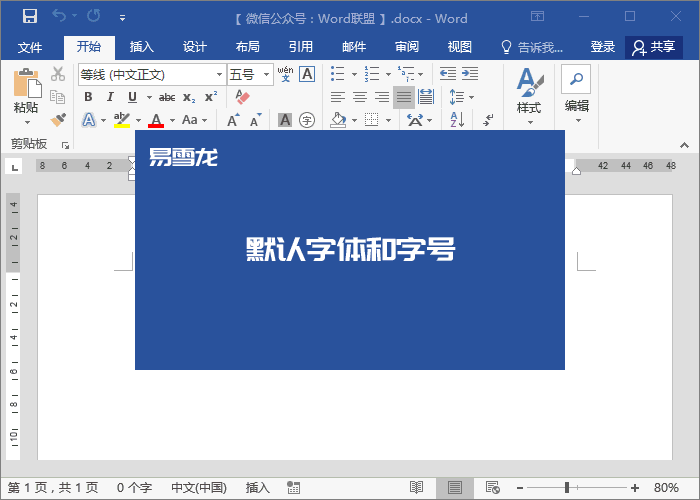Open font color dropdown arrow
The image size is (700, 500).
(172, 121)
